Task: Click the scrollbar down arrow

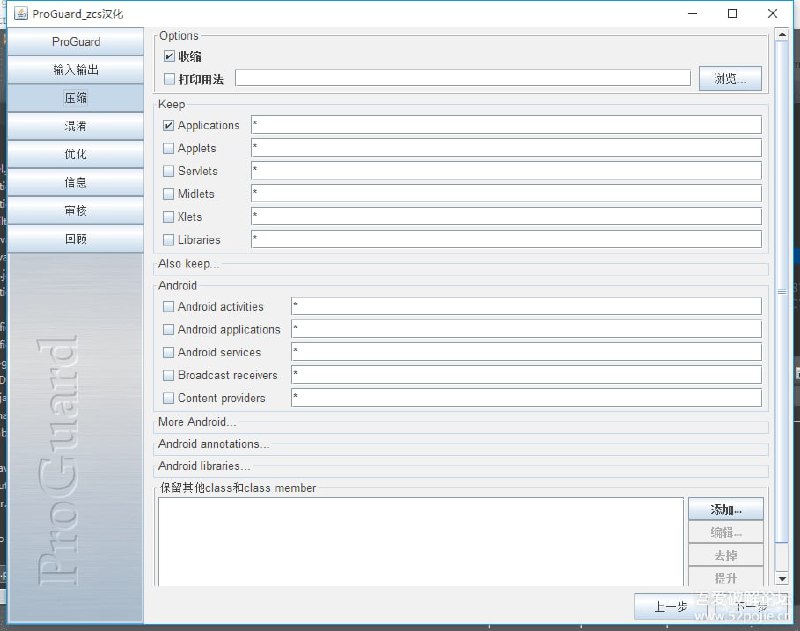Action: click(x=782, y=578)
